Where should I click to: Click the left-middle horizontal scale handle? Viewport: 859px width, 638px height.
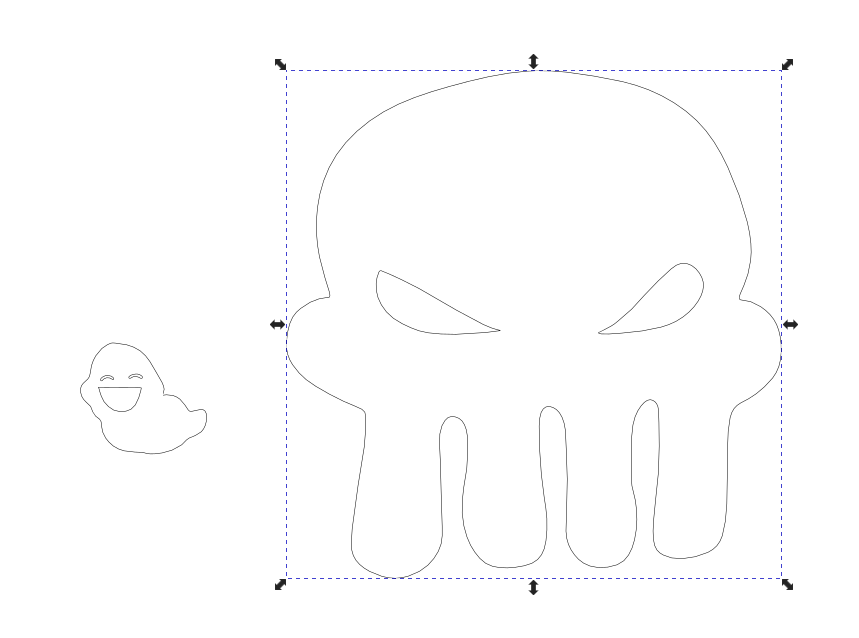277,324
